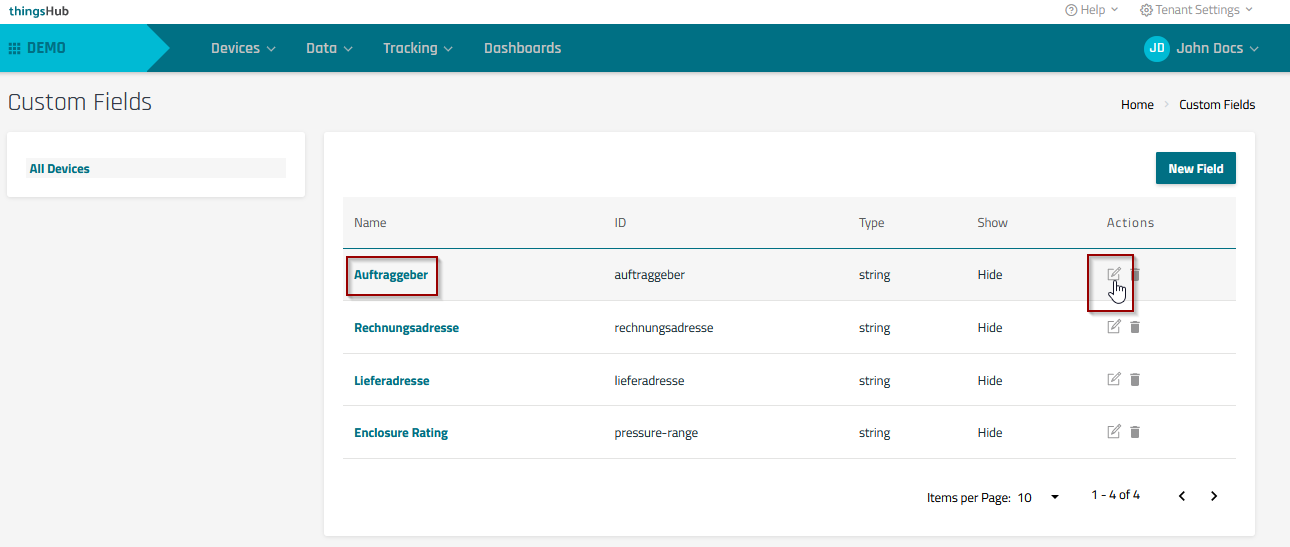This screenshot has width=1290, height=547.
Task: Expand the Tracking dropdown
Action: coord(417,48)
